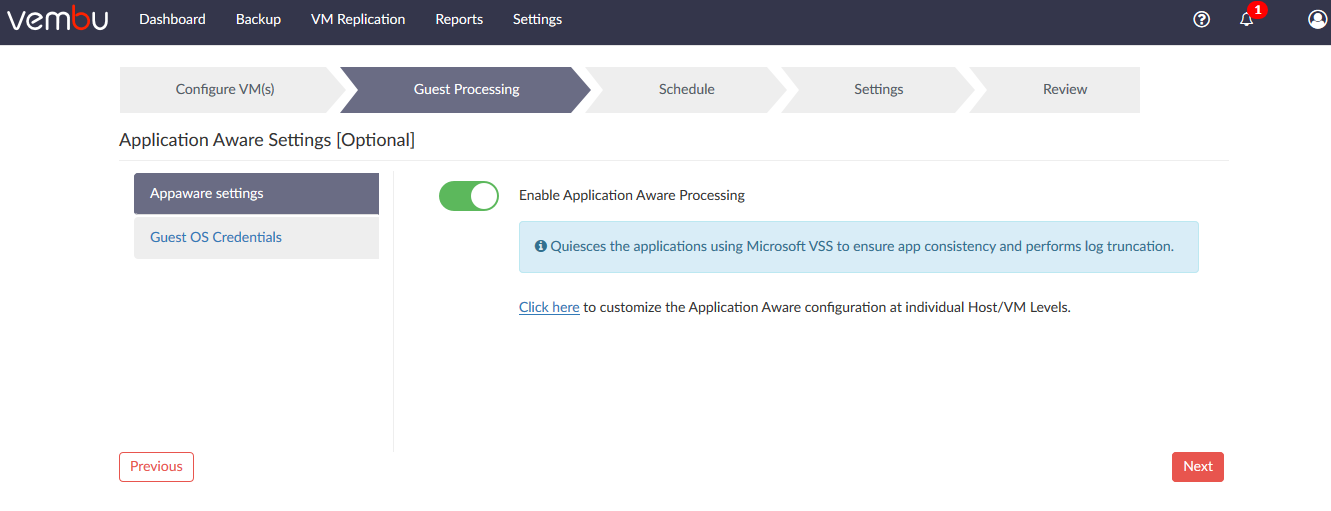Open the Settings menu in top bar
This screenshot has width=1331, height=511.
click(537, 19)
